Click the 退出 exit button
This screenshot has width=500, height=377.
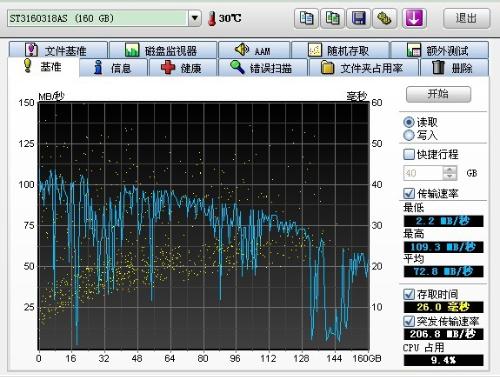click(466, 18)
